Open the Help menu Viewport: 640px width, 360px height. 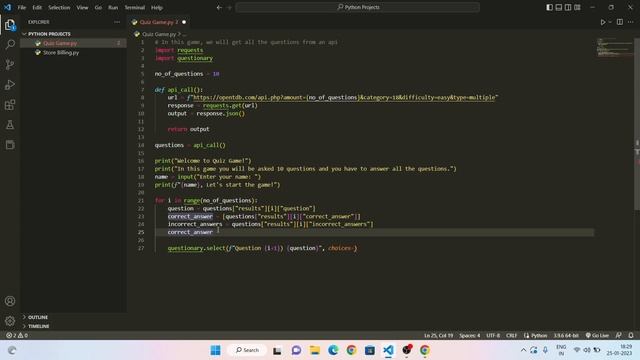coord(157,7)
